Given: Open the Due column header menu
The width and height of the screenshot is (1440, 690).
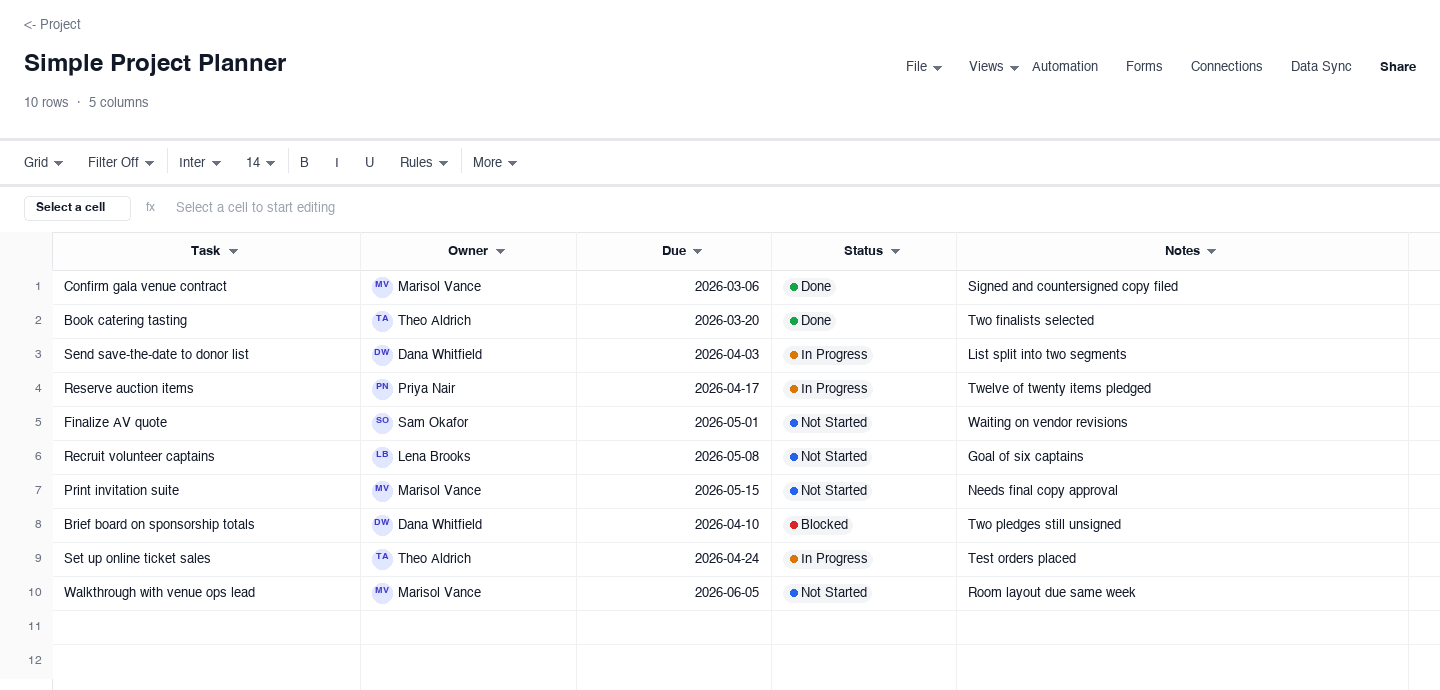Looking at the screenshot, I should tap(697, 251).
